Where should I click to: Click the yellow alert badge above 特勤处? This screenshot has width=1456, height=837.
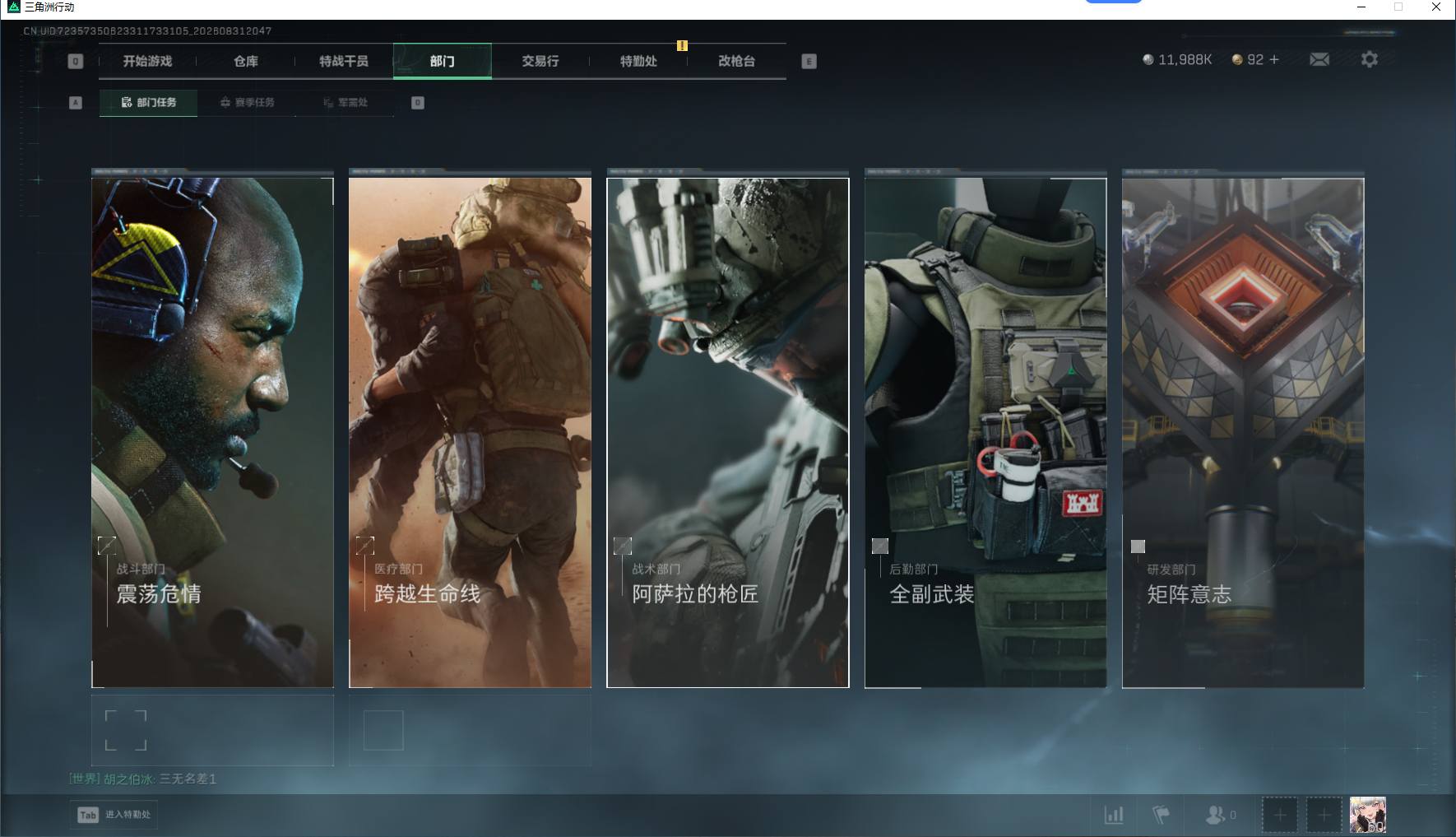coord(682,45)
